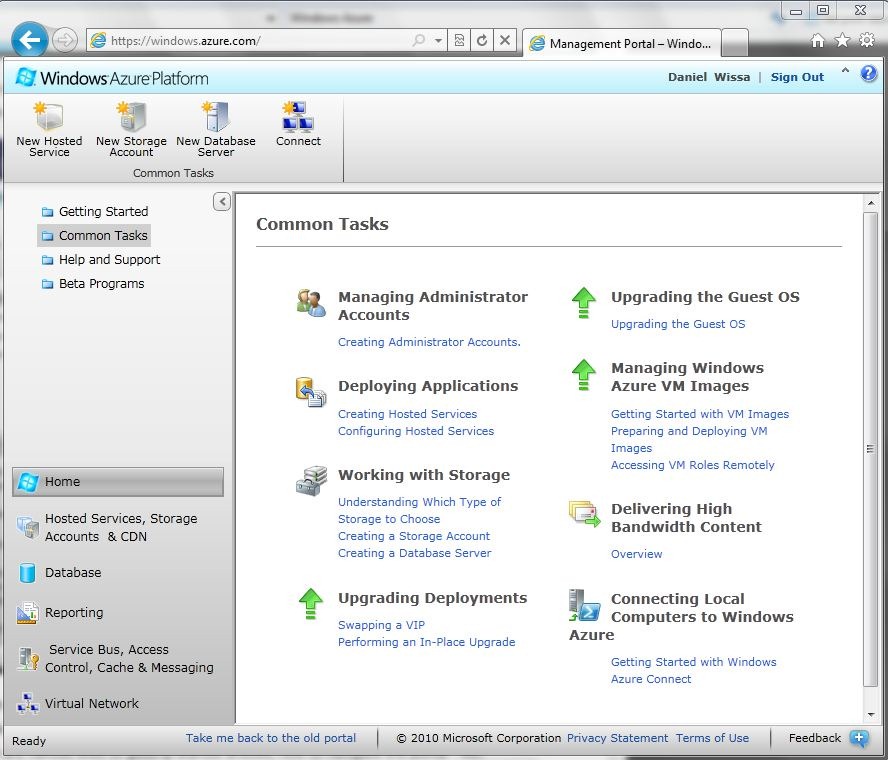Open the favorites star icon

[842, 40]
